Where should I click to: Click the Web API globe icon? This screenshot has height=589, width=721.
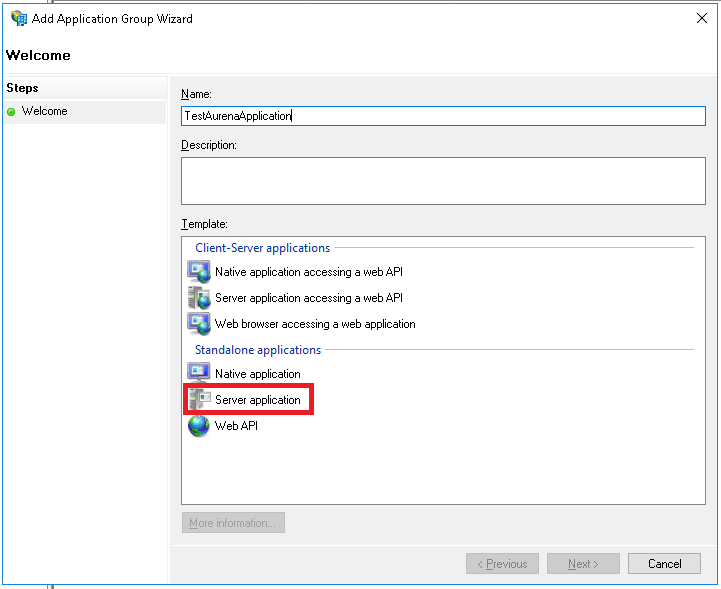click(199, 426)
